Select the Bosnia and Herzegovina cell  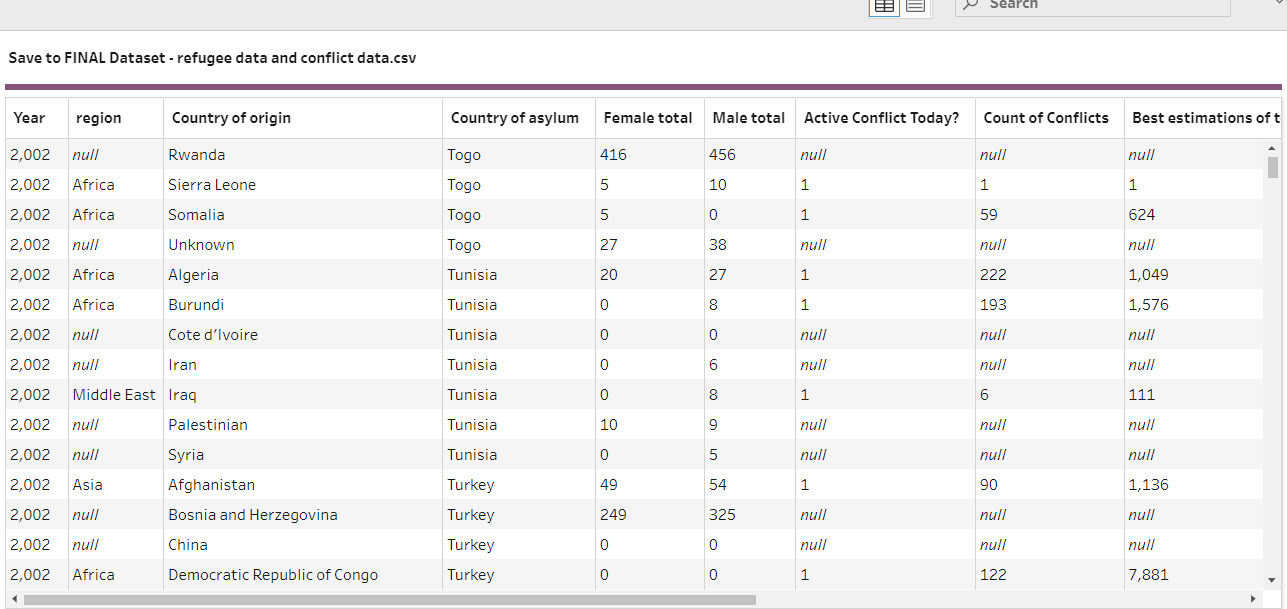coord(252,515)
